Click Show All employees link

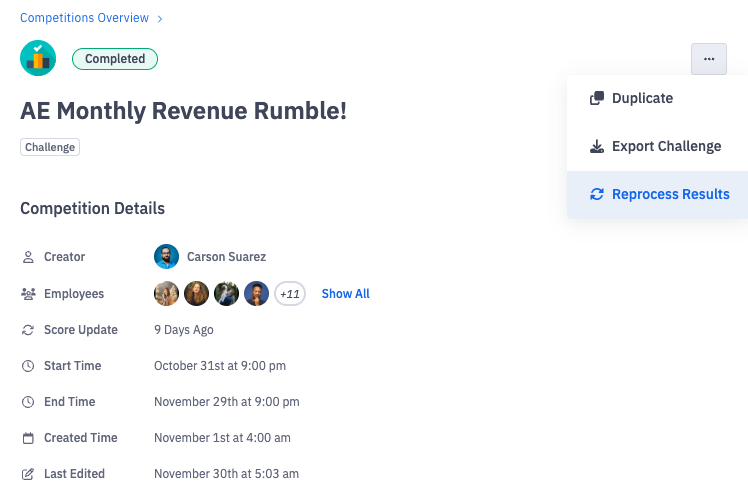click(345, 294)
